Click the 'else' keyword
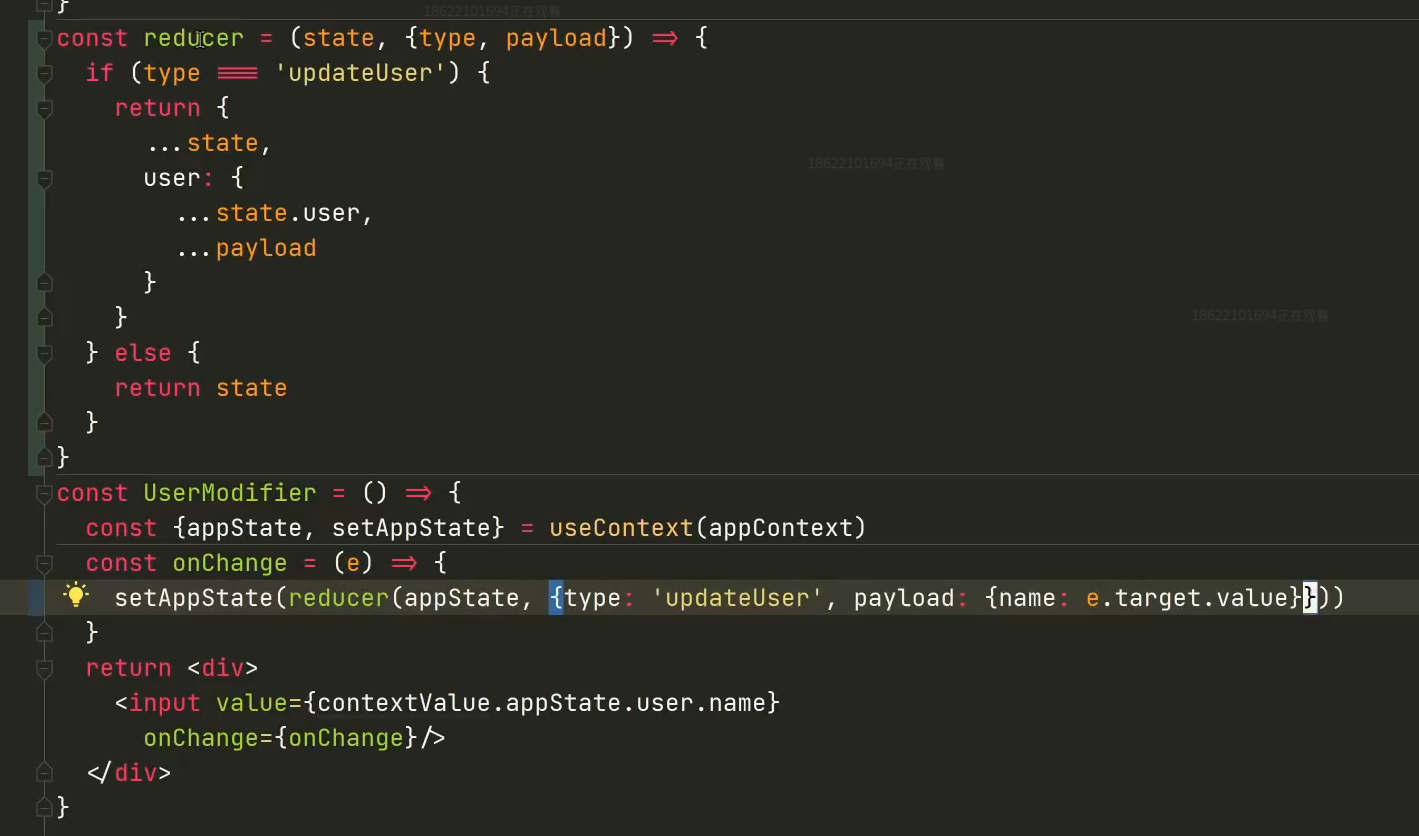1419x836 pixels. (143, 353)
